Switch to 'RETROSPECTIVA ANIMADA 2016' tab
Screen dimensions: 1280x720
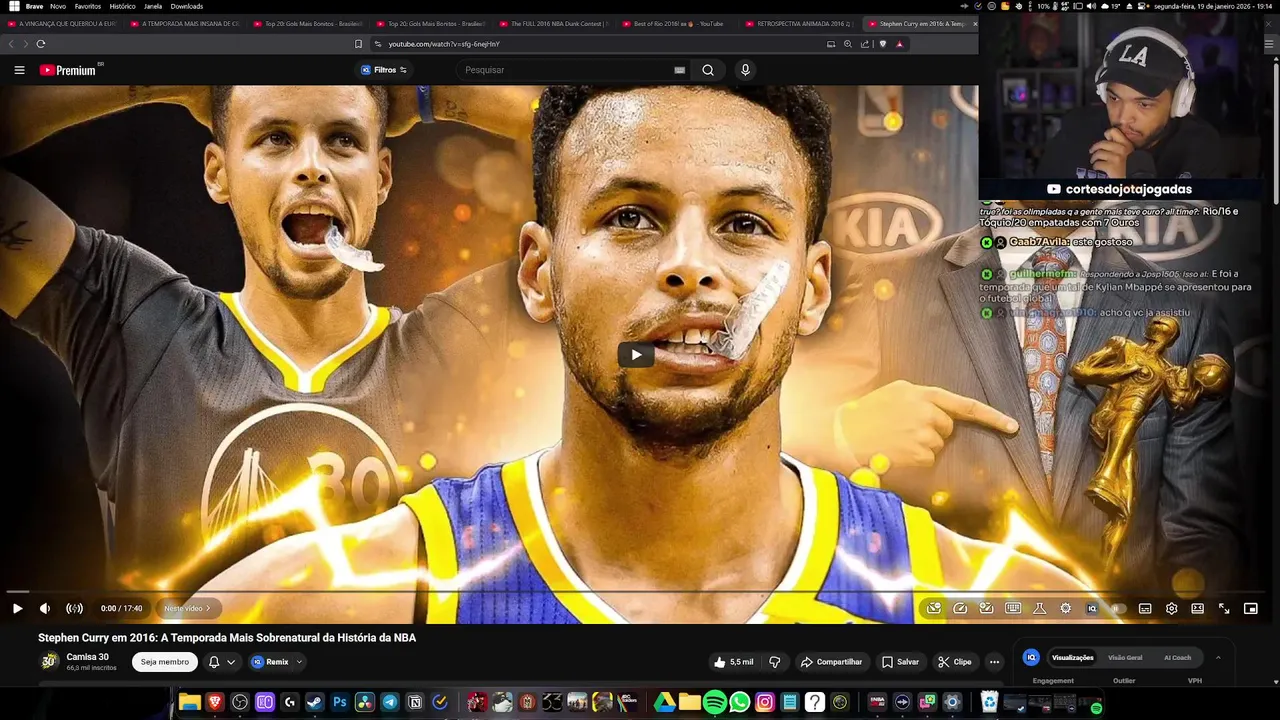797,23
